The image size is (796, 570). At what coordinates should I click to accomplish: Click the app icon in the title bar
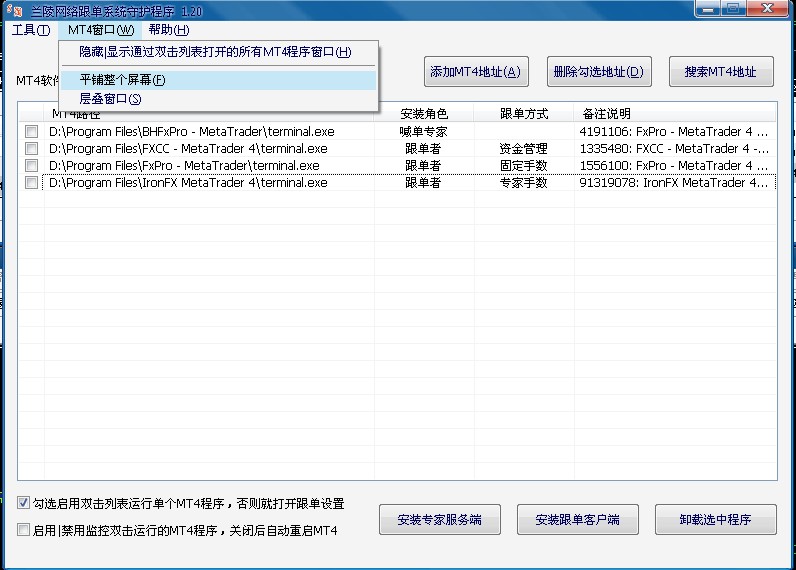click(15, 10)
